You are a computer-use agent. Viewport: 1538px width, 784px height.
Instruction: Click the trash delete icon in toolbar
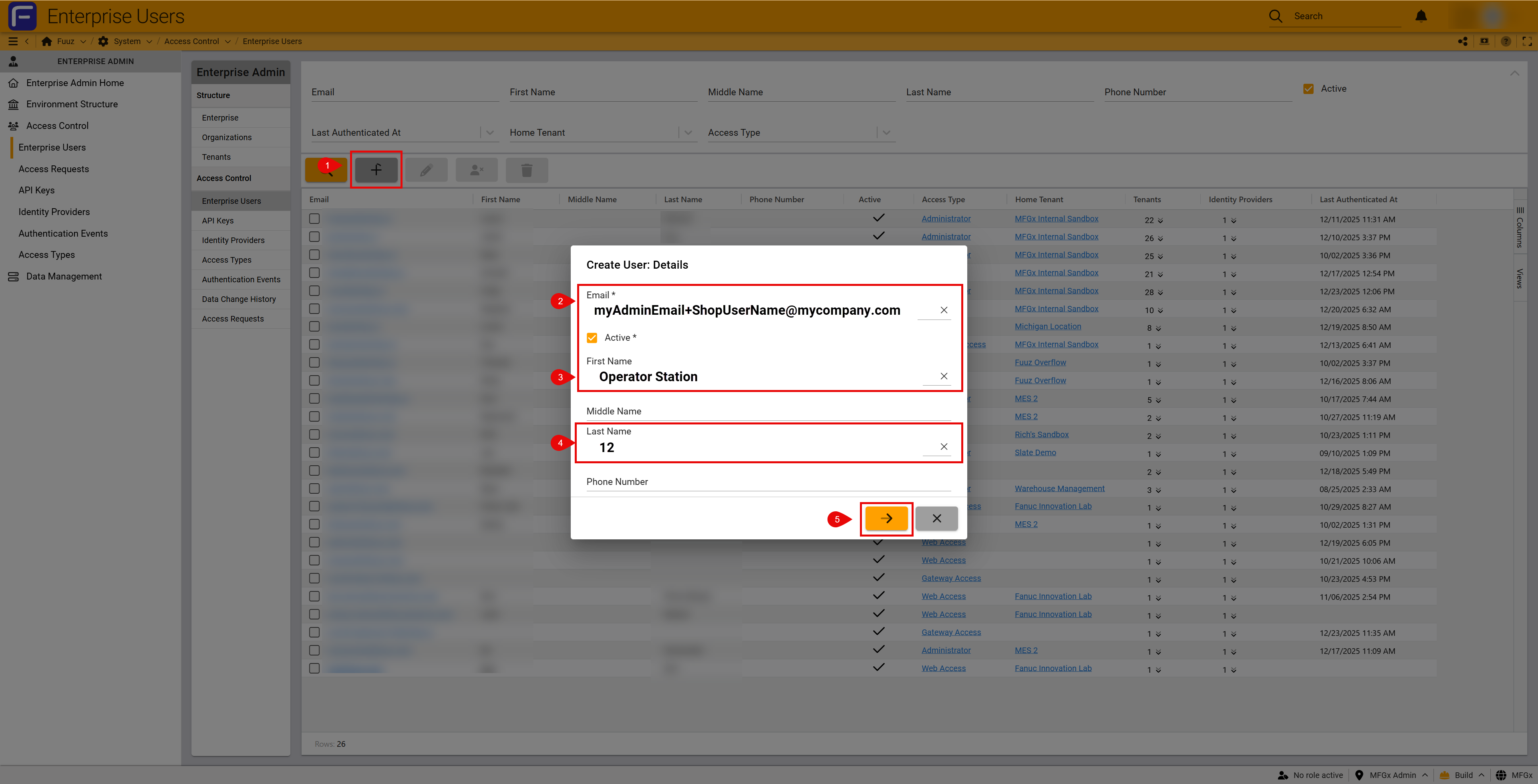click(526, 170)
